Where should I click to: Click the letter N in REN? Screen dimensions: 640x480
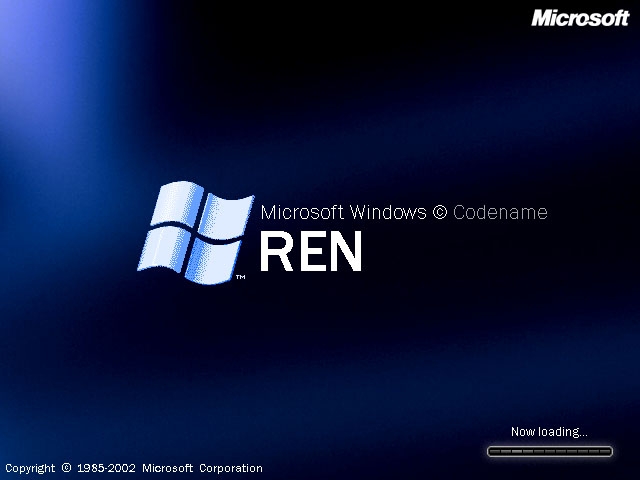343,252
